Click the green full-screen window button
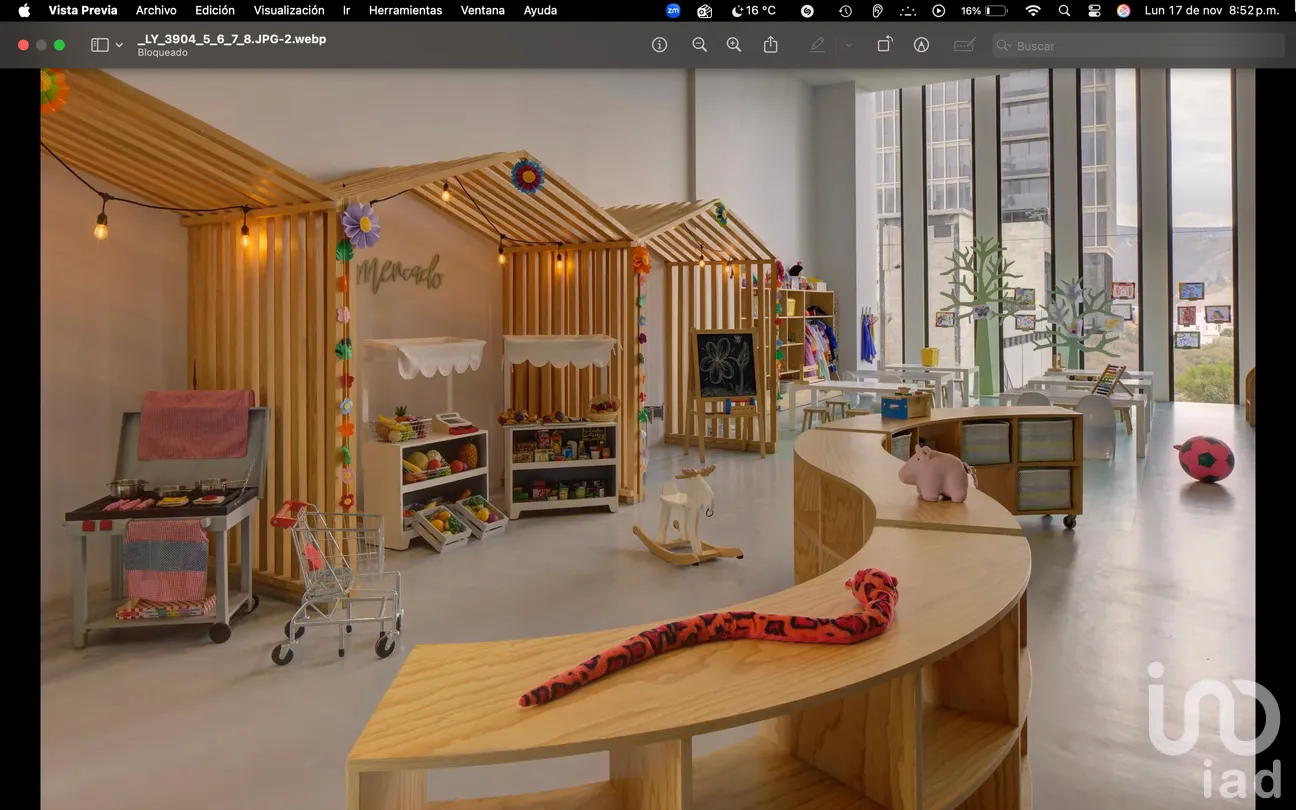 pyautogui.click(x=59, y=45)
